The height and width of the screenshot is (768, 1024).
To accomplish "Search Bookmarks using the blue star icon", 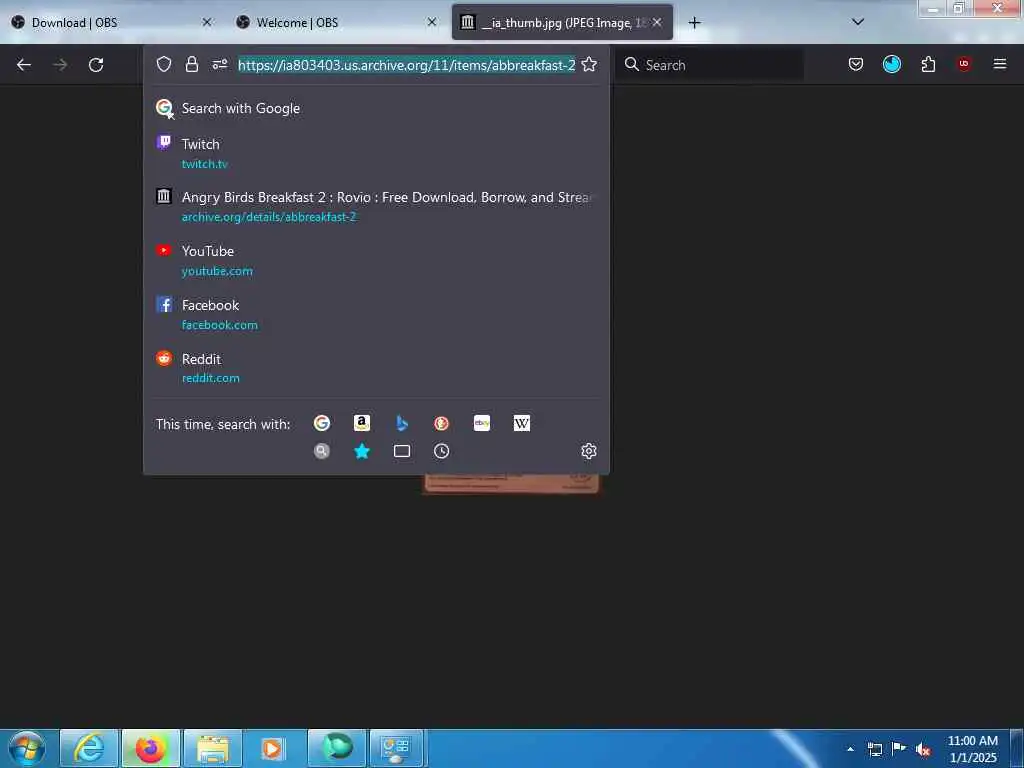I will pos(362,451).
